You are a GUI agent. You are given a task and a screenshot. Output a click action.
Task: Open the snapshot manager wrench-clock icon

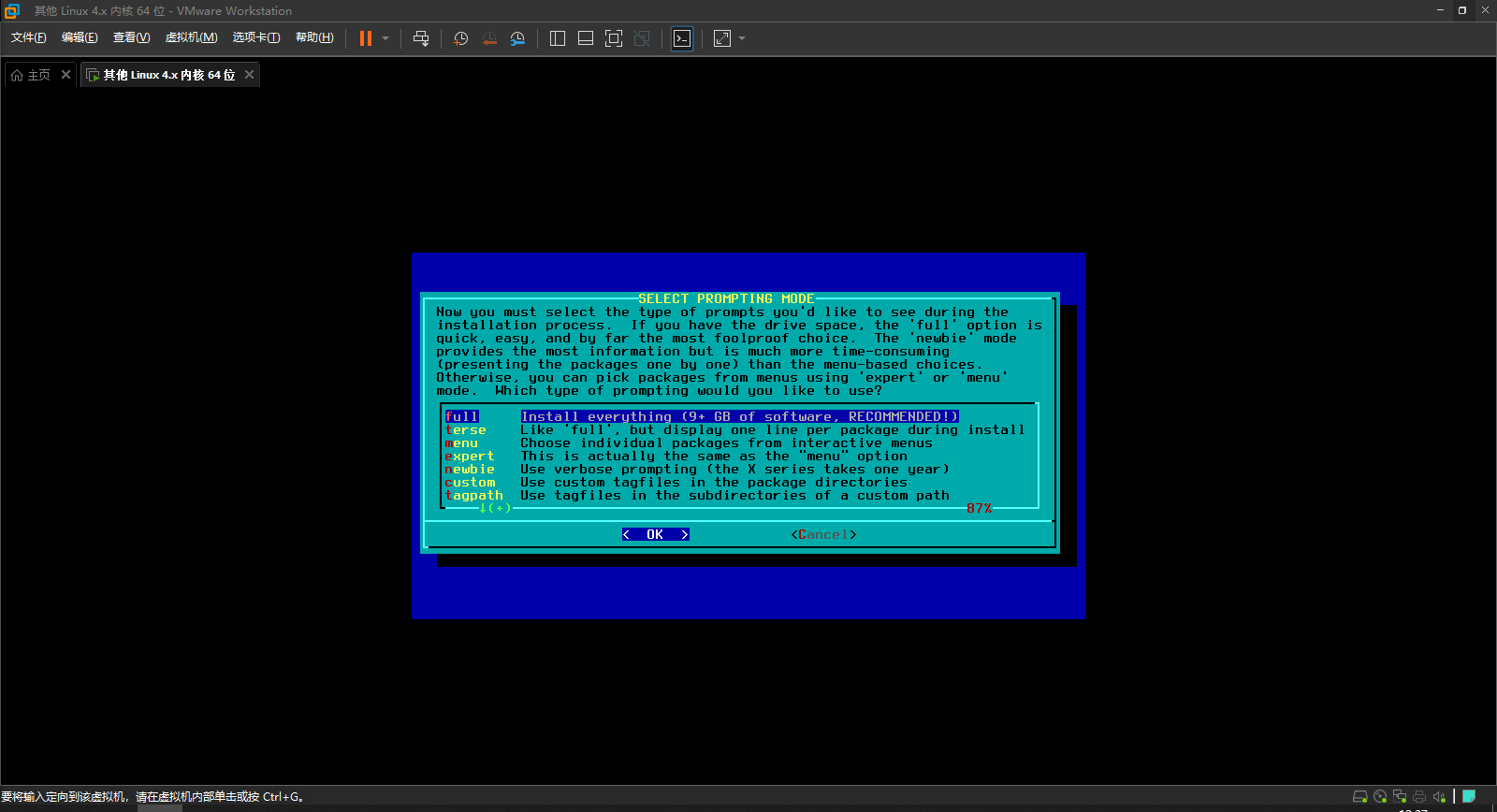pos(517,38)
